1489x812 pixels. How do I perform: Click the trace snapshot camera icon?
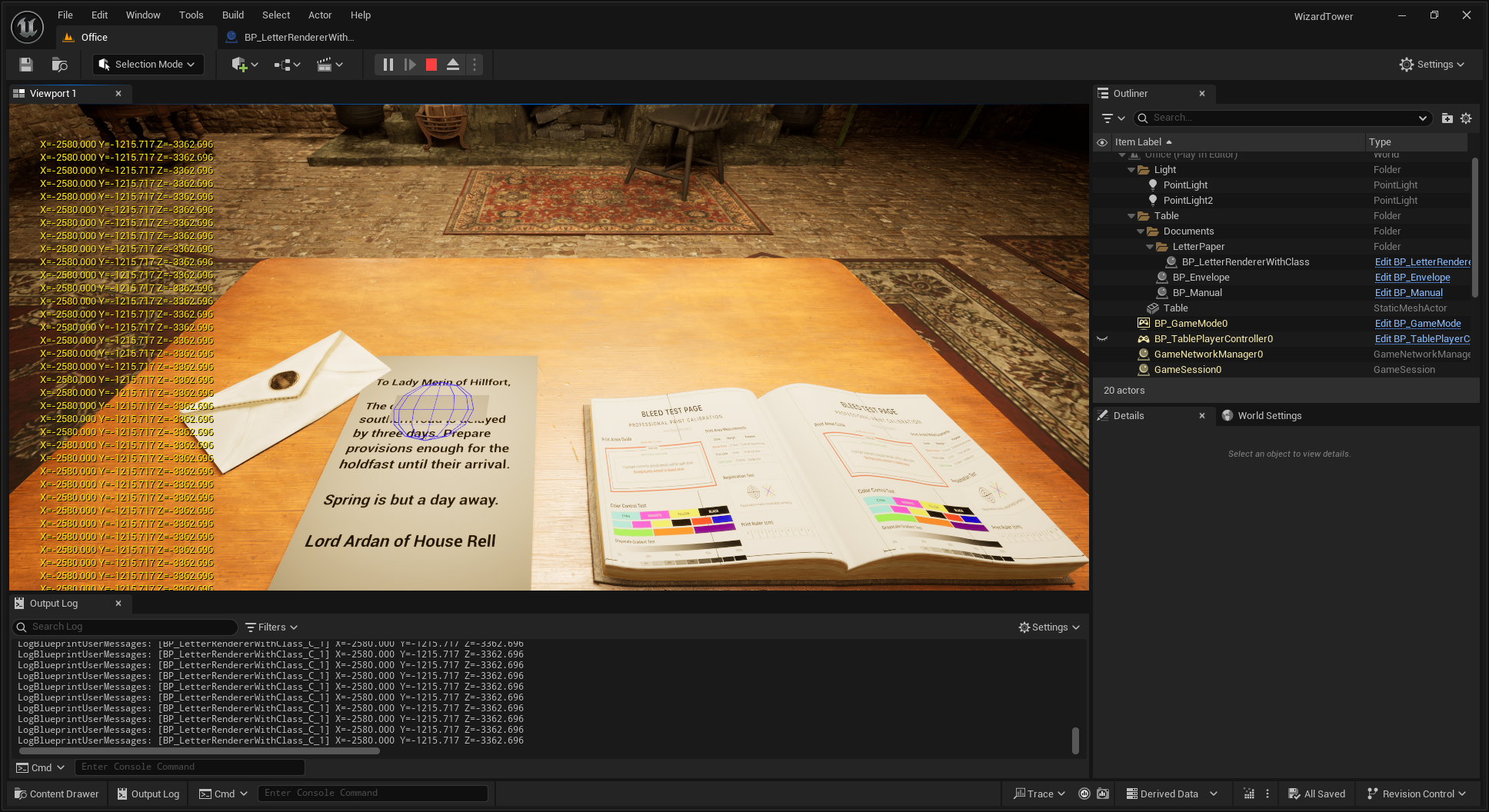coord(1103,794)
